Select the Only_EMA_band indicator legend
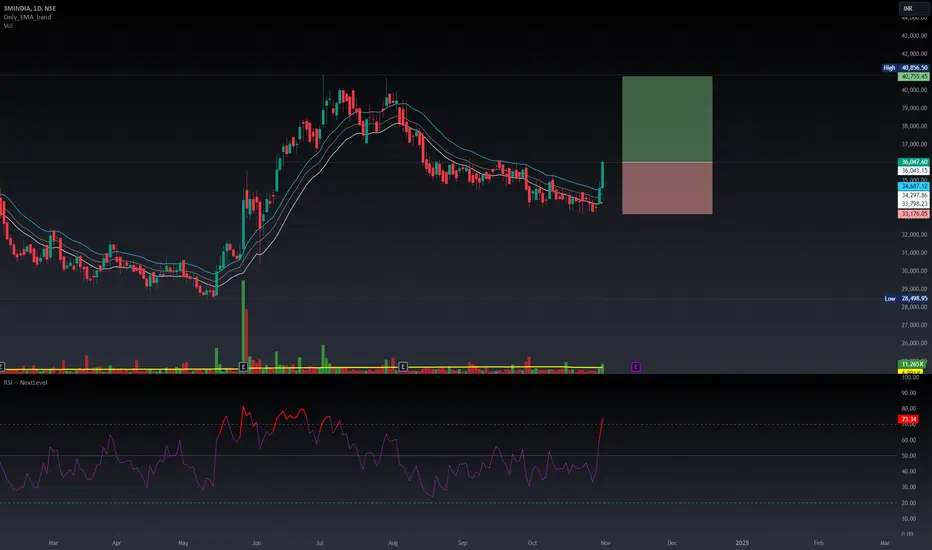 [x=27, y=17]
